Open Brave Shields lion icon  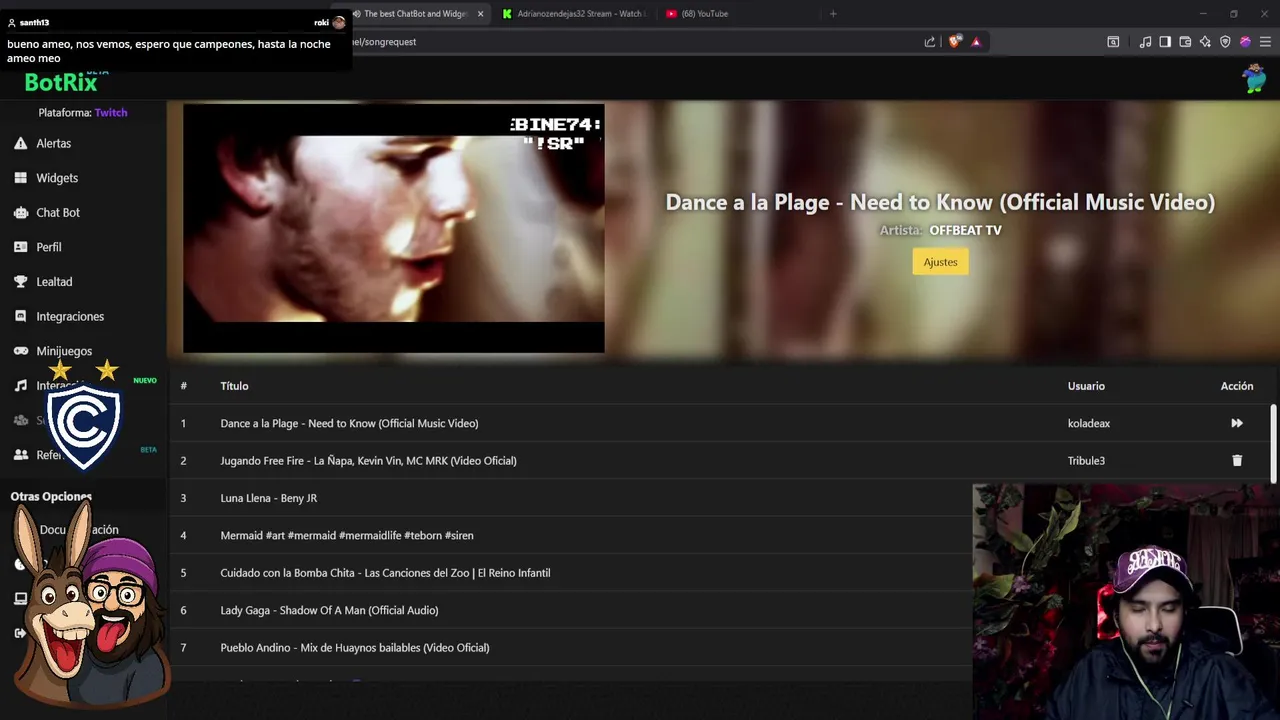954,42
